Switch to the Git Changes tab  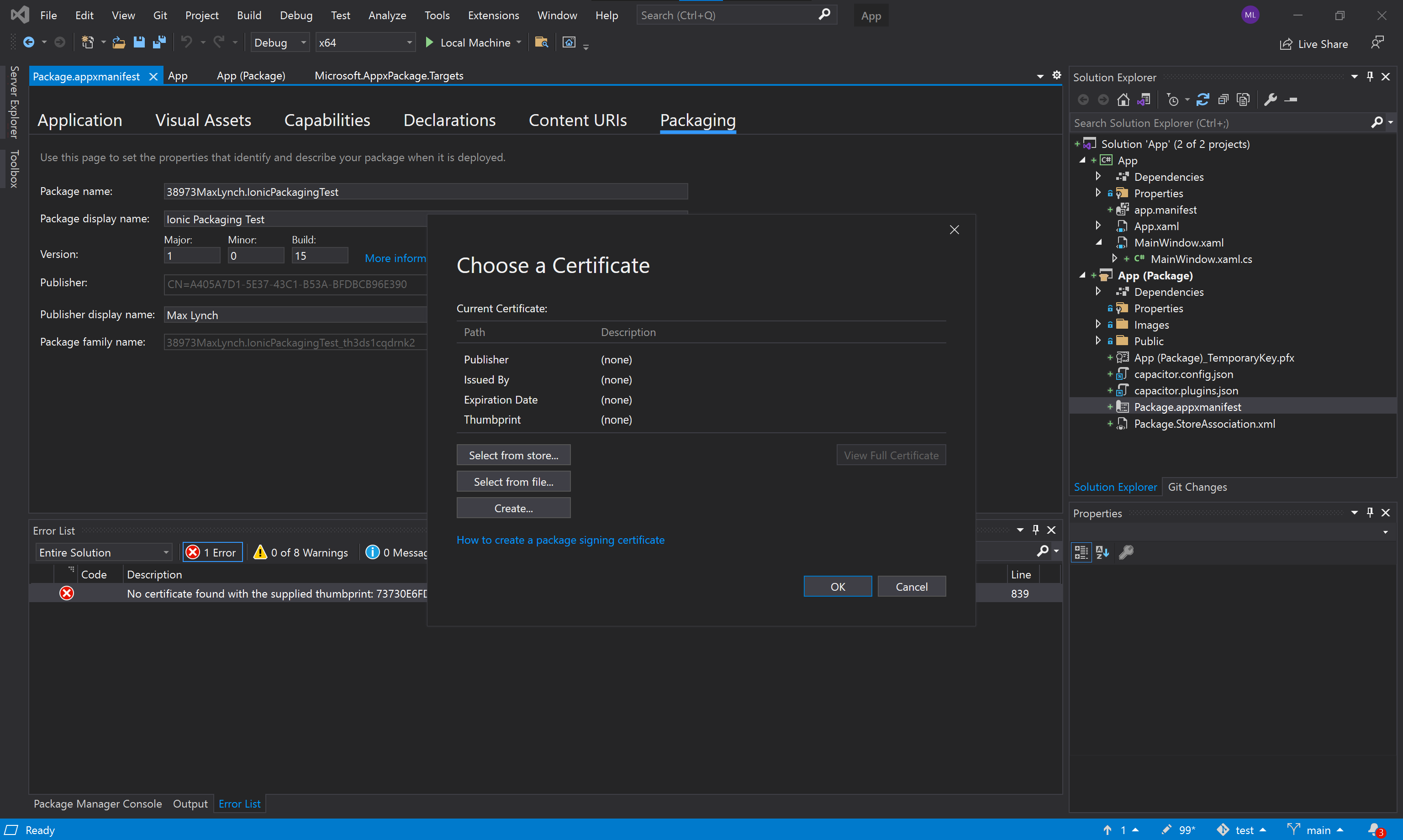pos(1197,487)
